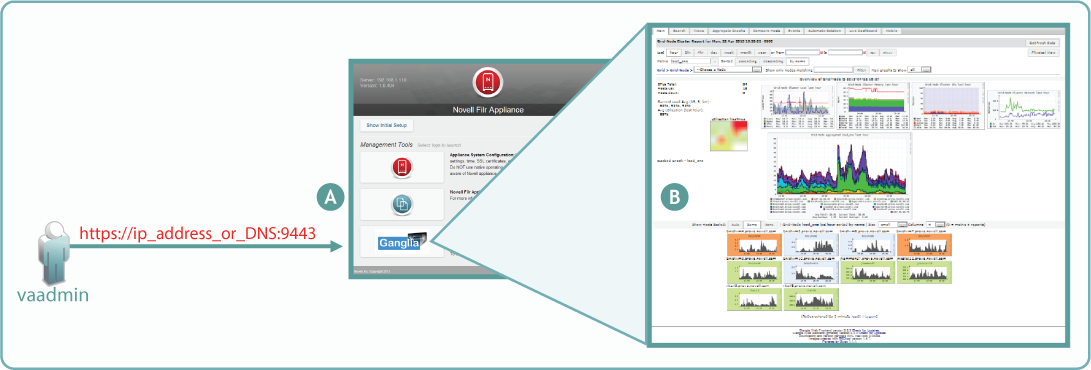Click the show-only-nodes-matching text field

point(834,70)
